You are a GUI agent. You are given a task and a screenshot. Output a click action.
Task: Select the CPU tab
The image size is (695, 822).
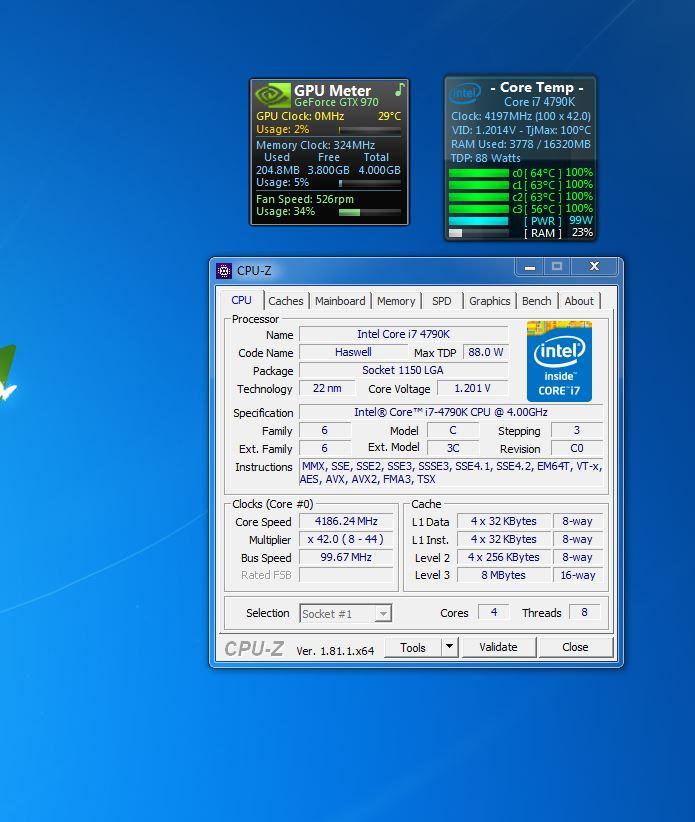242,300
